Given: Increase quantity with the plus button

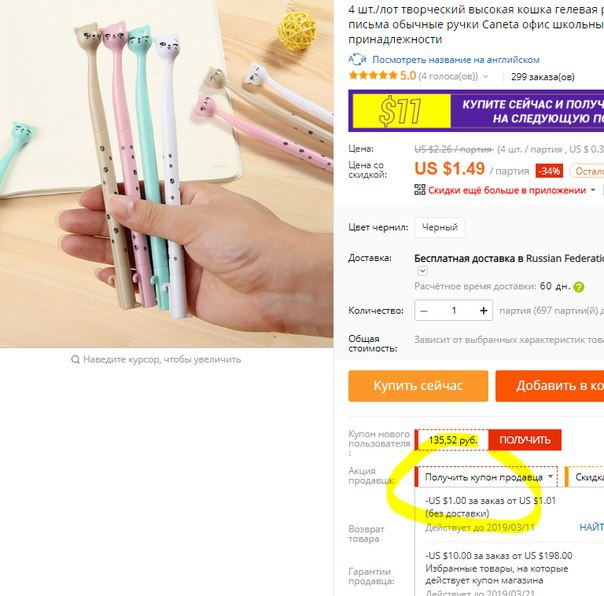Looking at the screenshot, I should coord(483,311).
